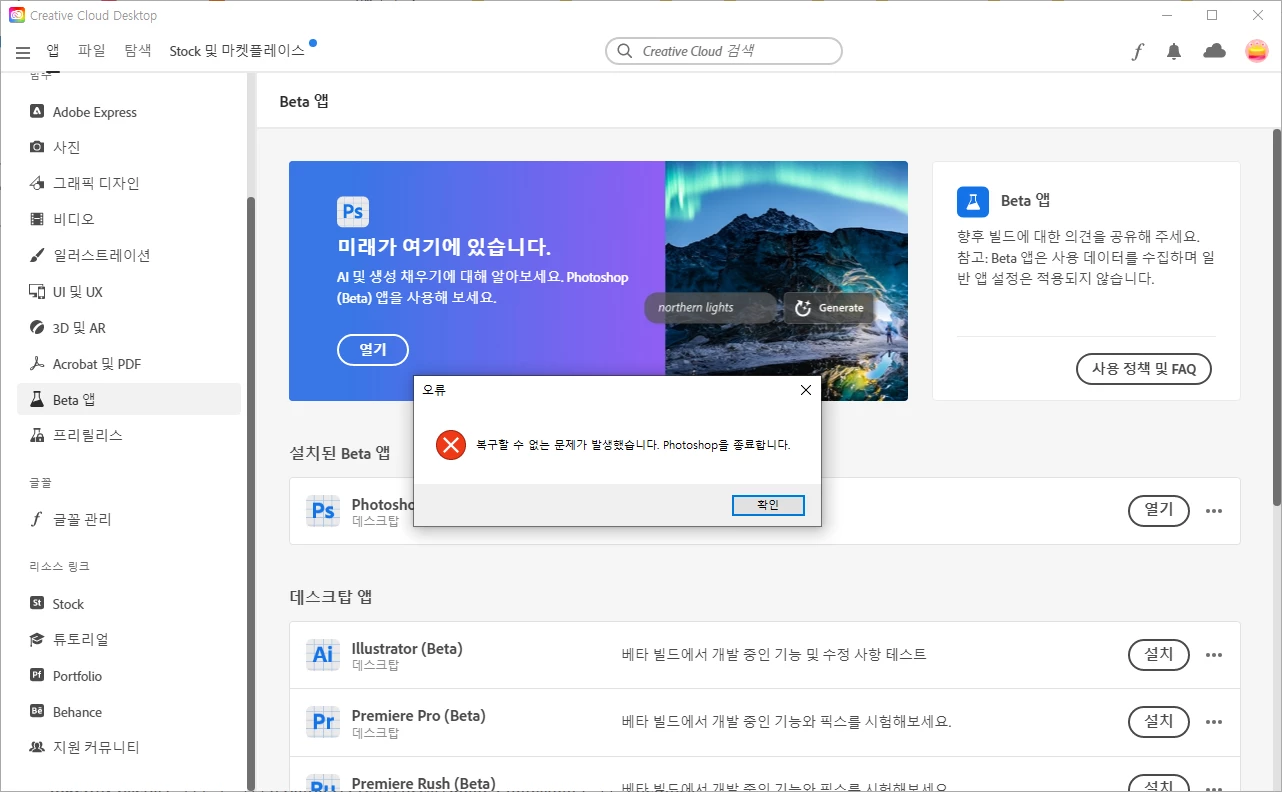Click the Generate button in banner image
1282x792 pixels.
click(x=828, y=308)
